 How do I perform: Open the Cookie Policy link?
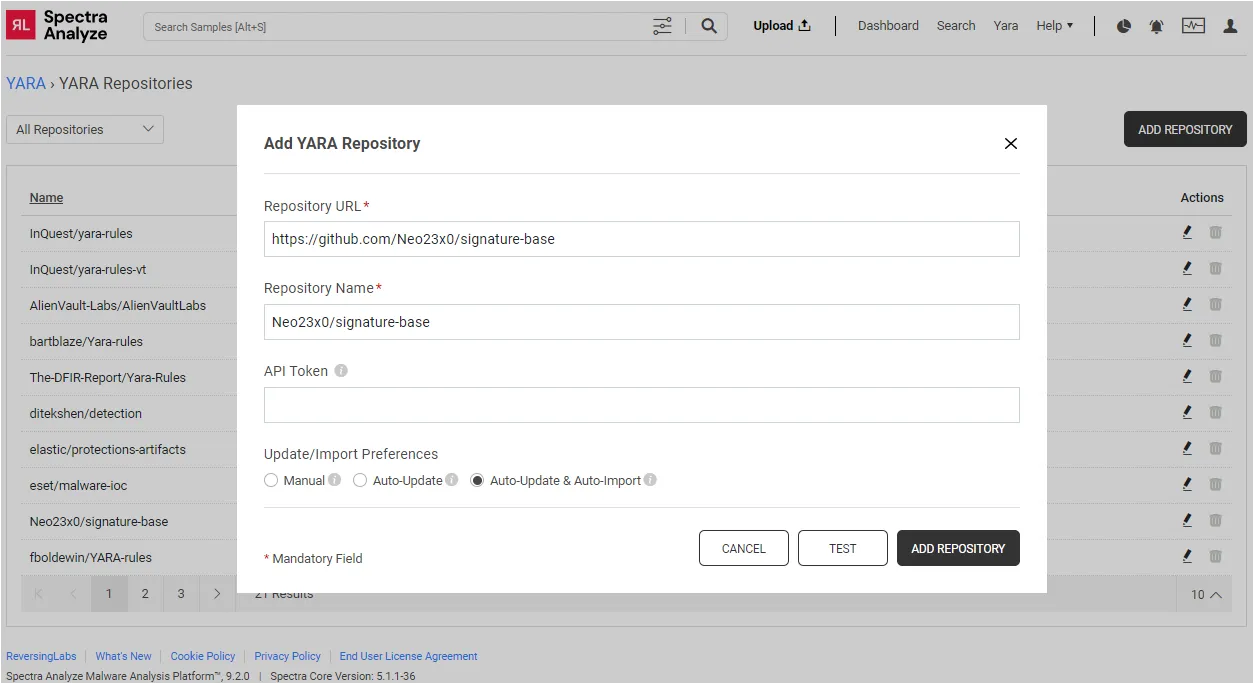point(203,656)
